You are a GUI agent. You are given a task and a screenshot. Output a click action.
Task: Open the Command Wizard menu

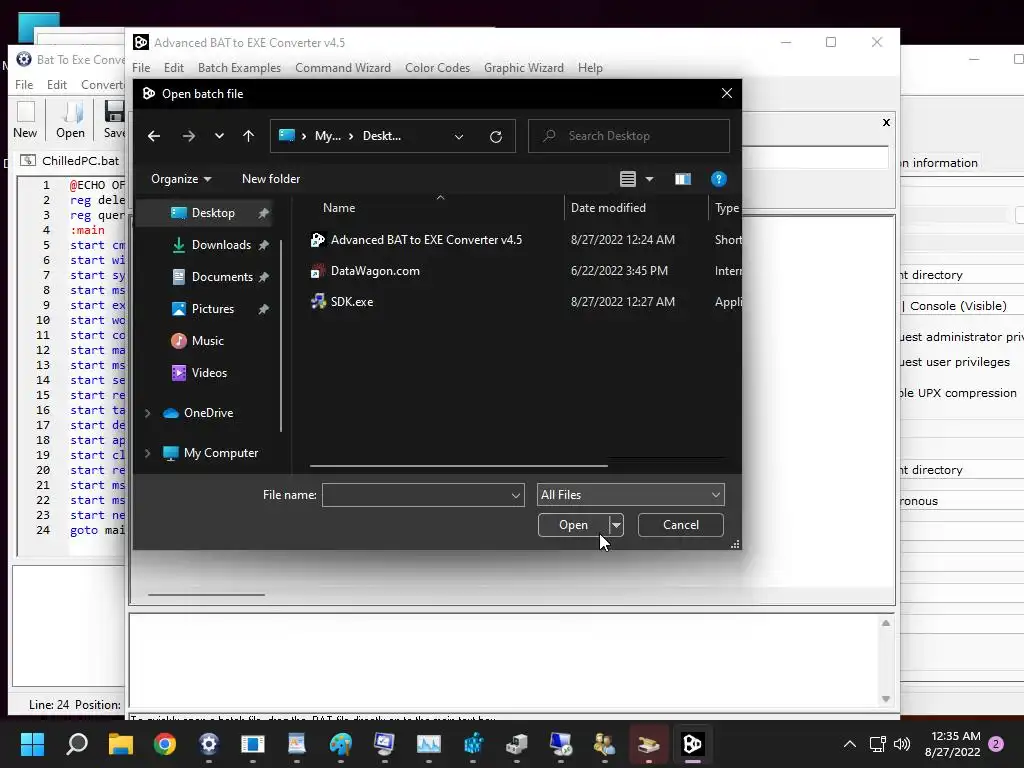click(x=343, y=68)
